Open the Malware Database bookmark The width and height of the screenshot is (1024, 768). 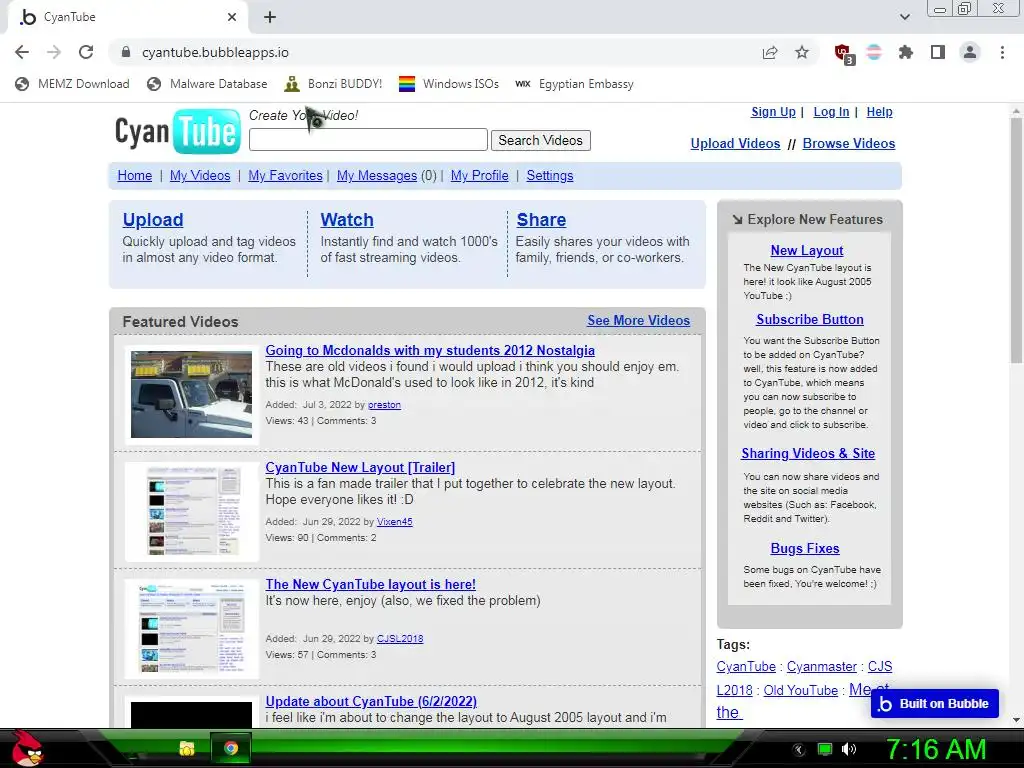[208, 84]
